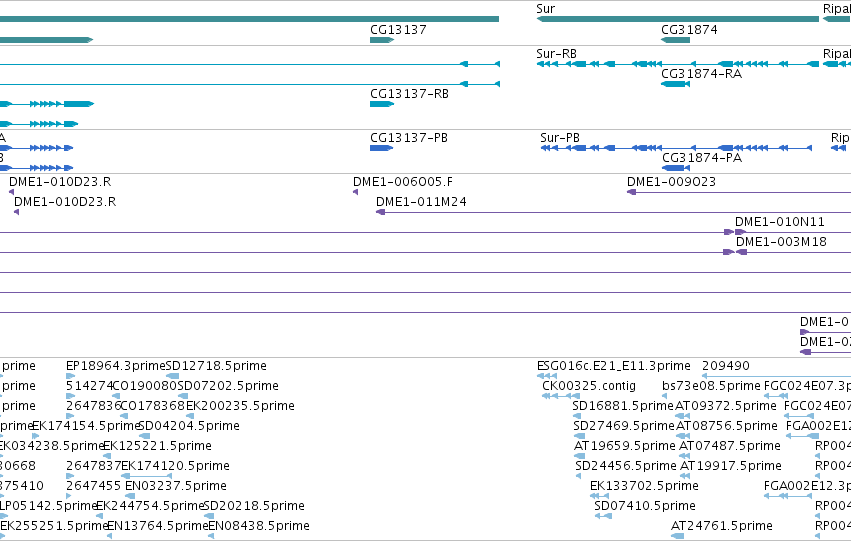Open the EN08438.5prime EST label
Screen dimensions: 851x541
pyautogui.click(x=259, y=526)
